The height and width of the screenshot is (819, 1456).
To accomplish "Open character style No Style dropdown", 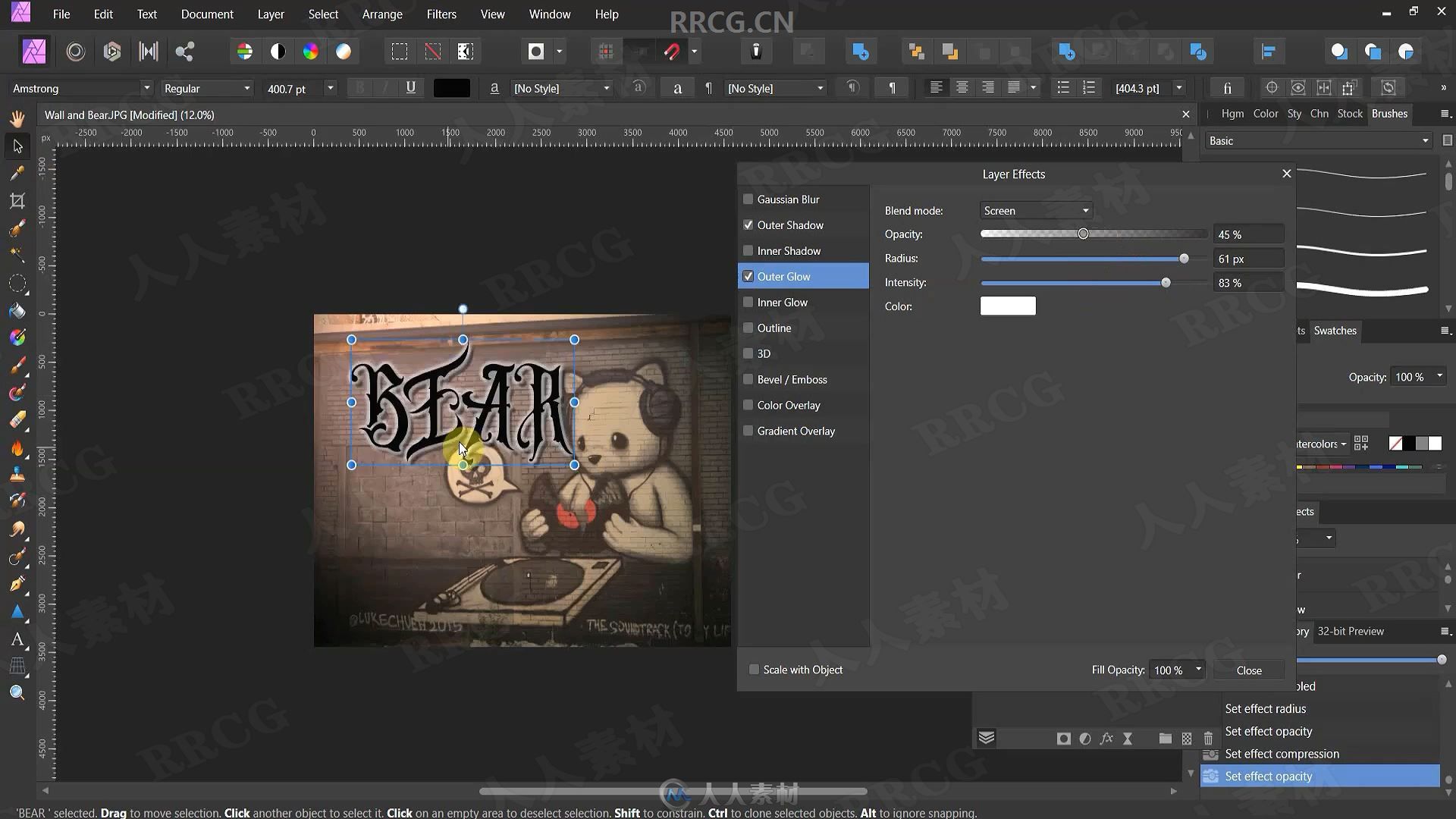I will point(561,89).
